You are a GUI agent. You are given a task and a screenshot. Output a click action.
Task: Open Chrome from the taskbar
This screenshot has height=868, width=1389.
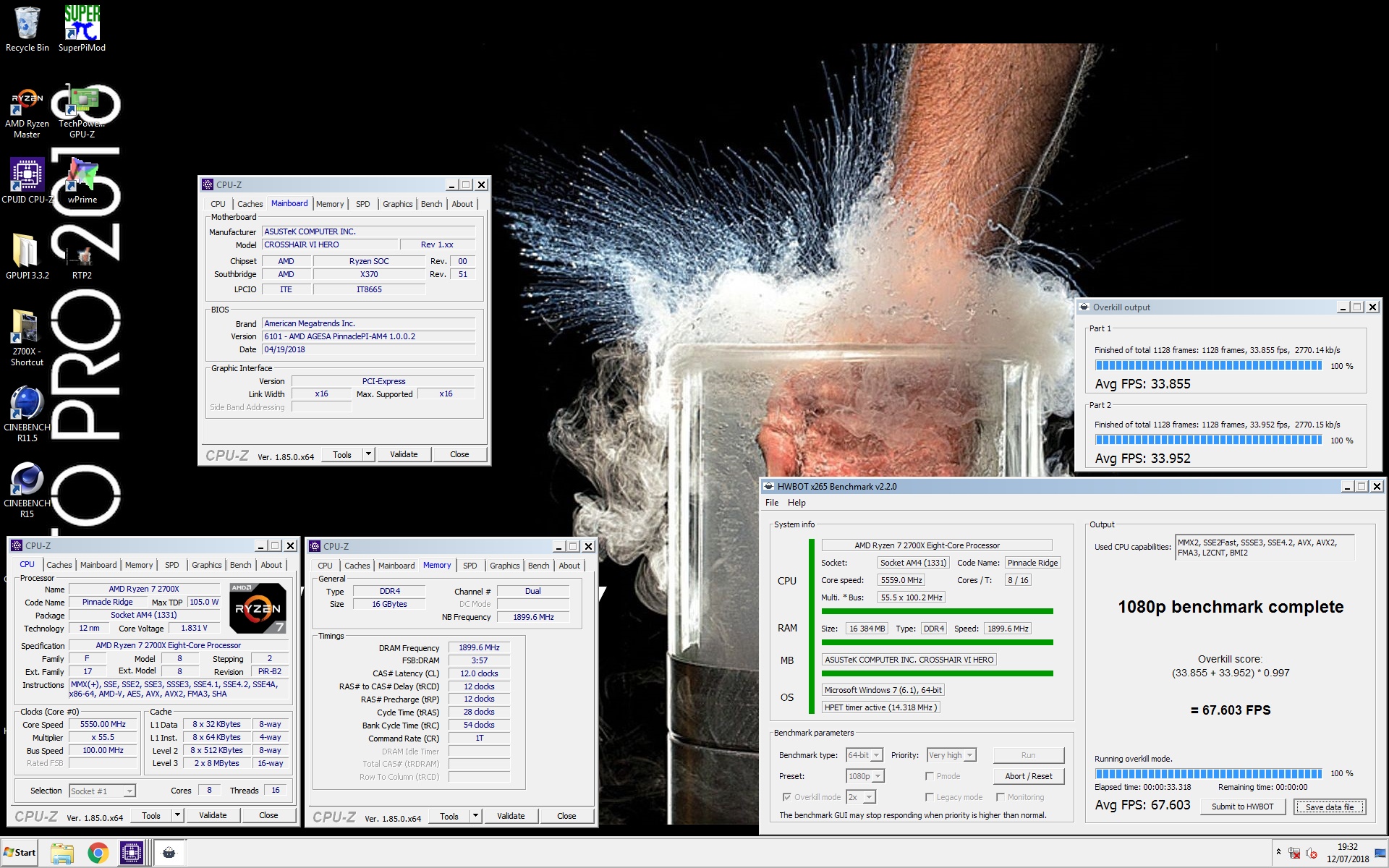tap(98, 853)
